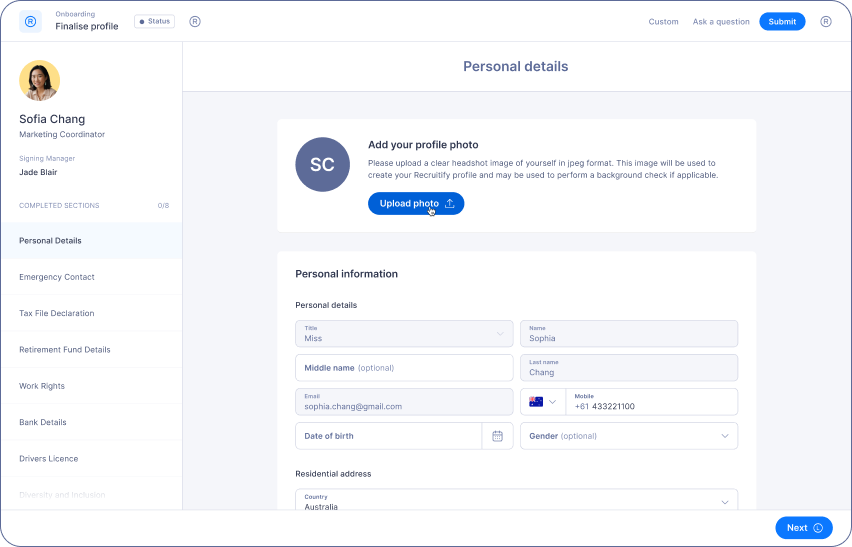Click the Sofia Chang name in sidebar

52,119
